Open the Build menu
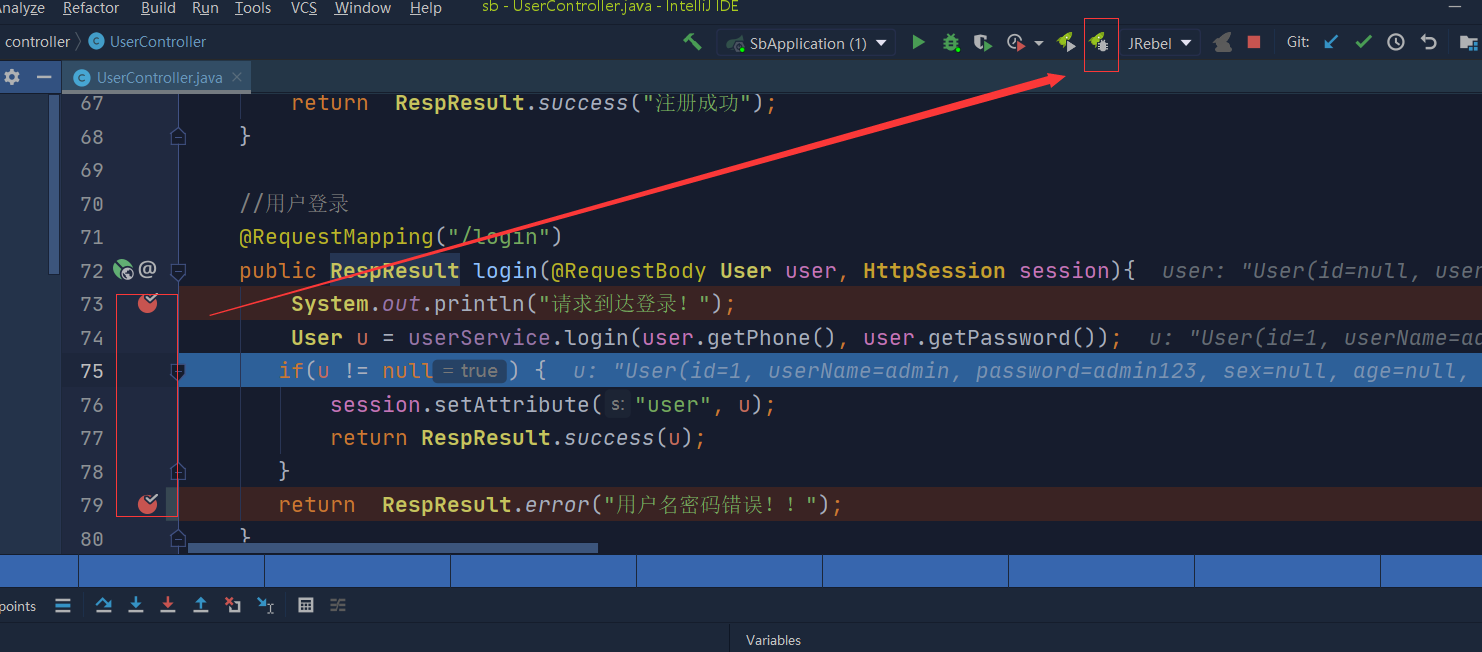 click(158, 8)
